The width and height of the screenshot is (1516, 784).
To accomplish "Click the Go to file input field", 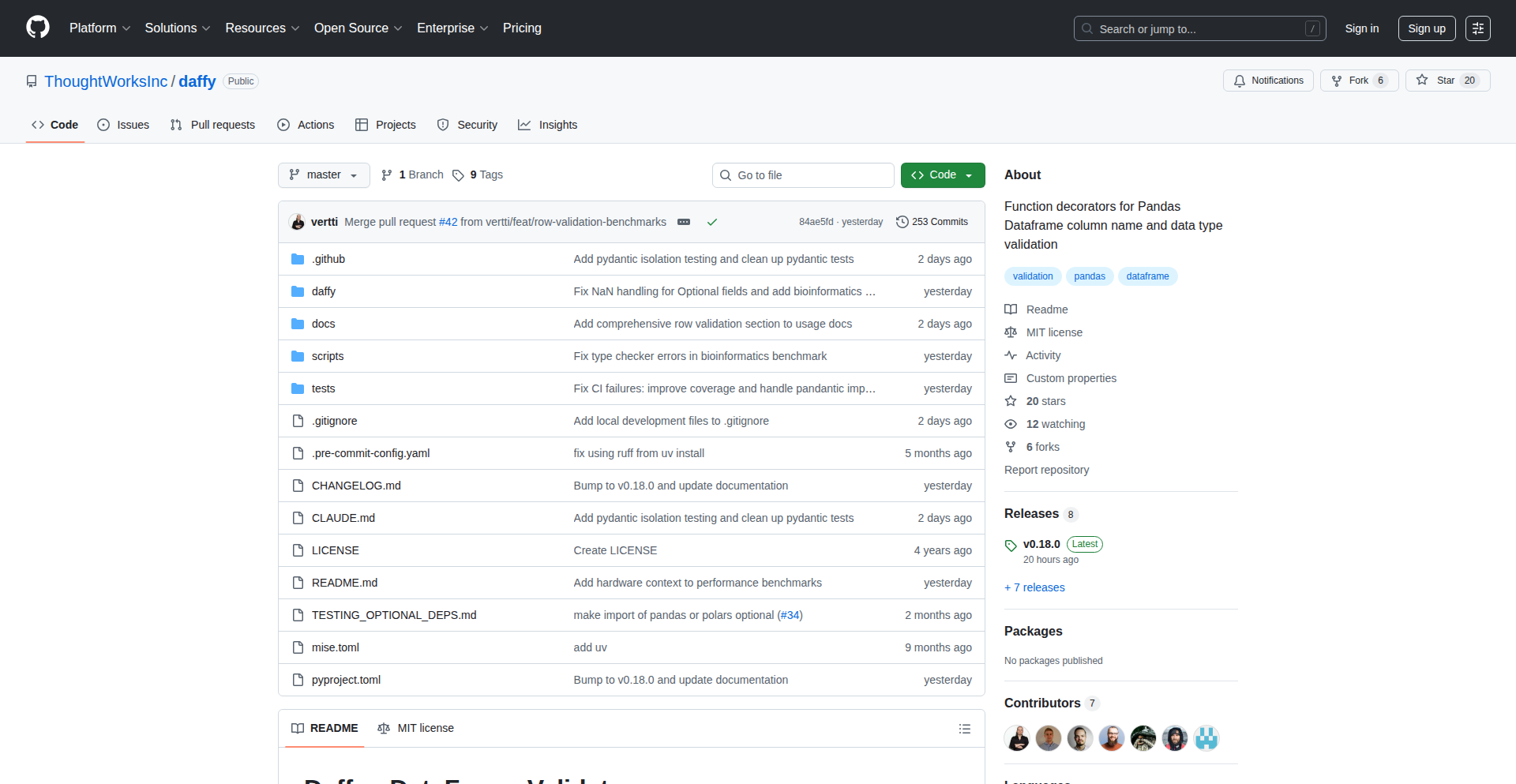I will tap(803, 174).
